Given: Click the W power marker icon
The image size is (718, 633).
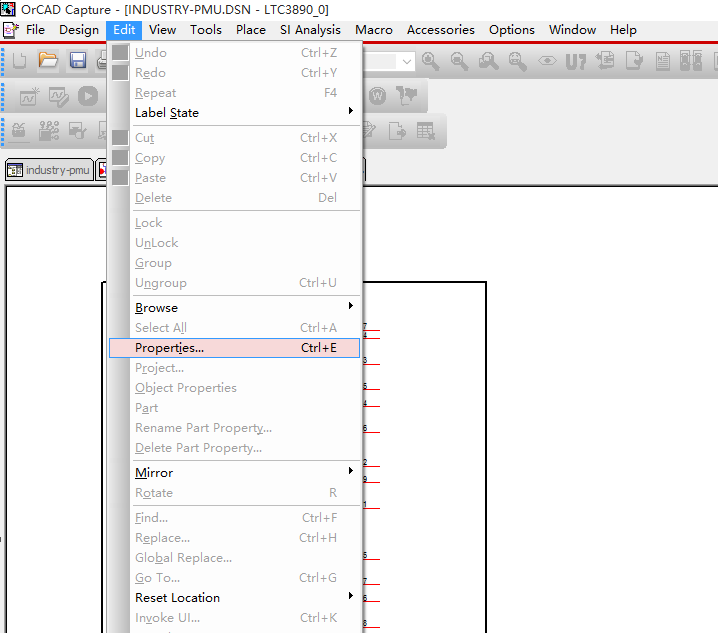Looking at the screenshot, I should [378, 96].
